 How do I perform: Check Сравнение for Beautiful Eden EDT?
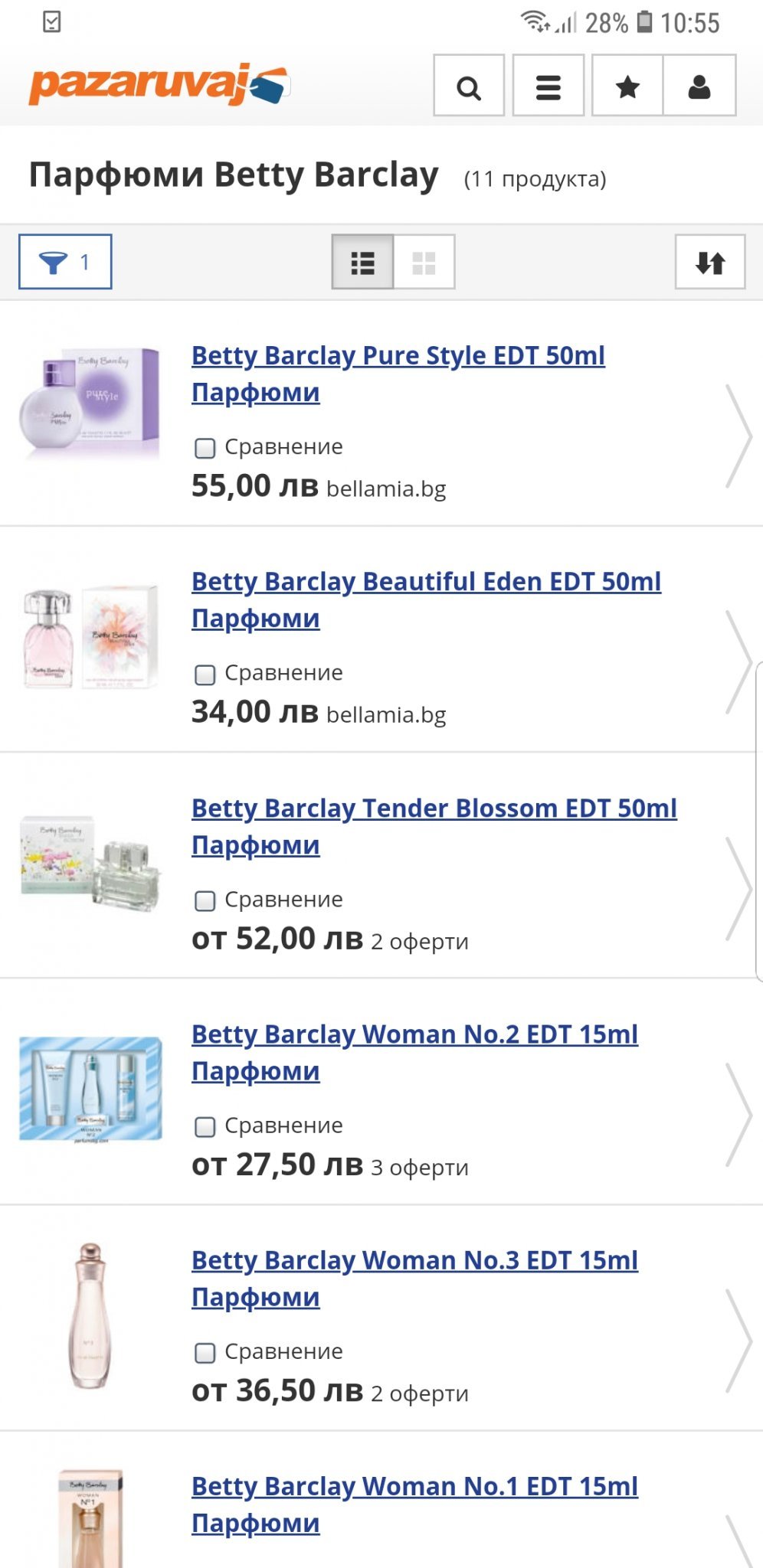pos(205,674)
